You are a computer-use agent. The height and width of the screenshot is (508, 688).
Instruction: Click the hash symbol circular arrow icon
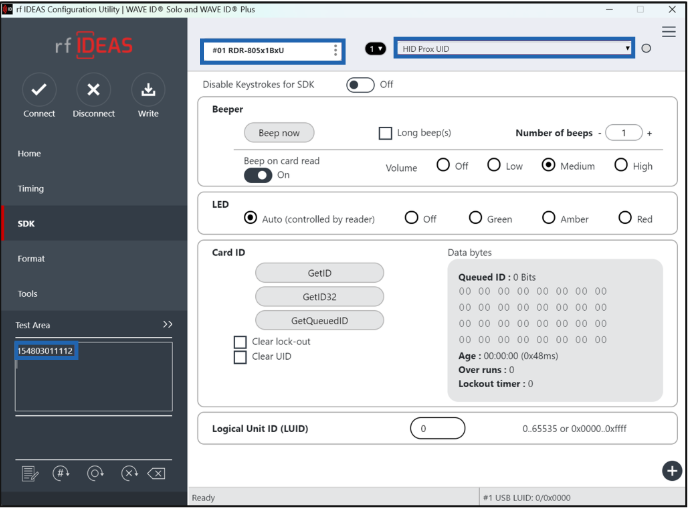click(61, 473)
